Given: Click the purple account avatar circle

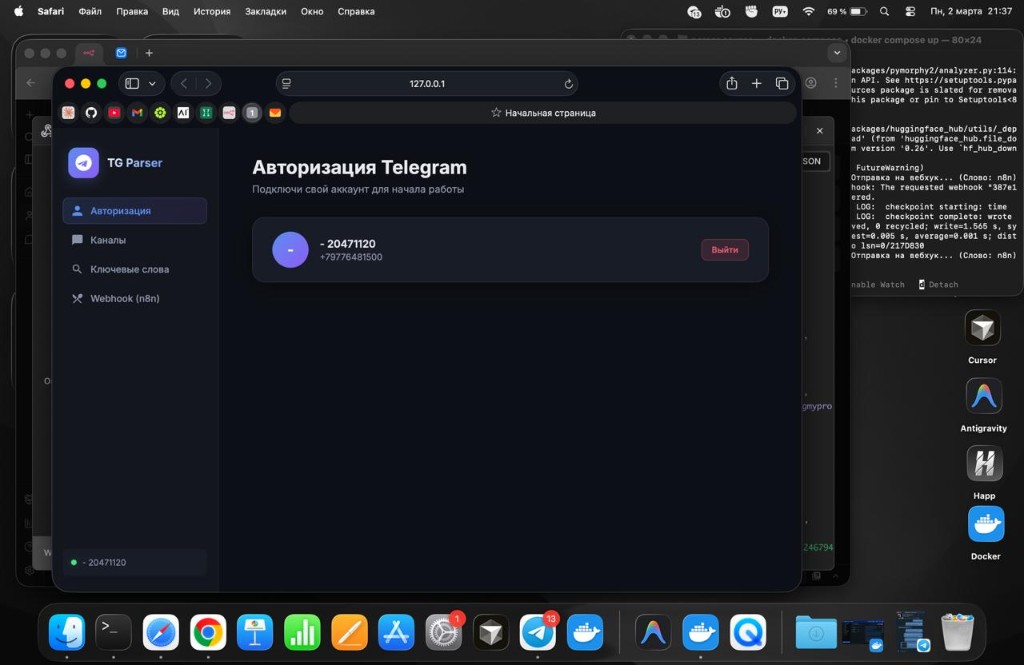Looking at the screenshot, I should pos(290,250).
